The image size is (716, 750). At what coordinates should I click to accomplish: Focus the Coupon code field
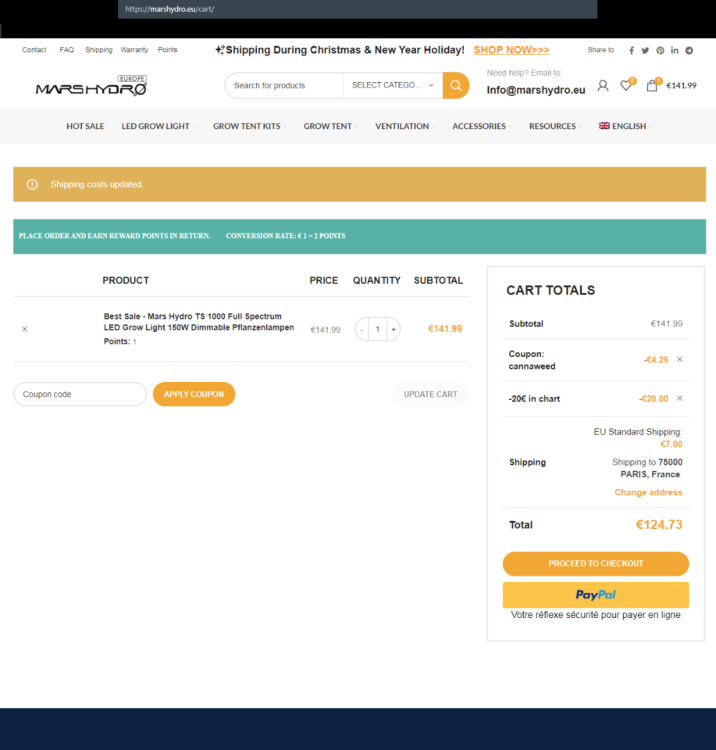click(x=80, y=394)
